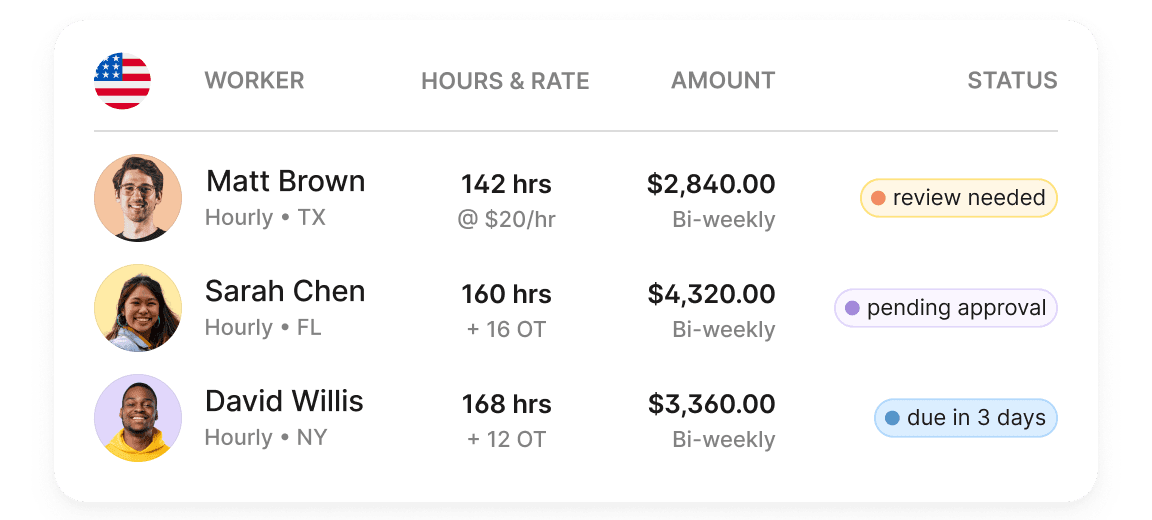1152x520 pixels.
Task: Select the Sarah Chen worker name
Action: click(x=285, y=292)
